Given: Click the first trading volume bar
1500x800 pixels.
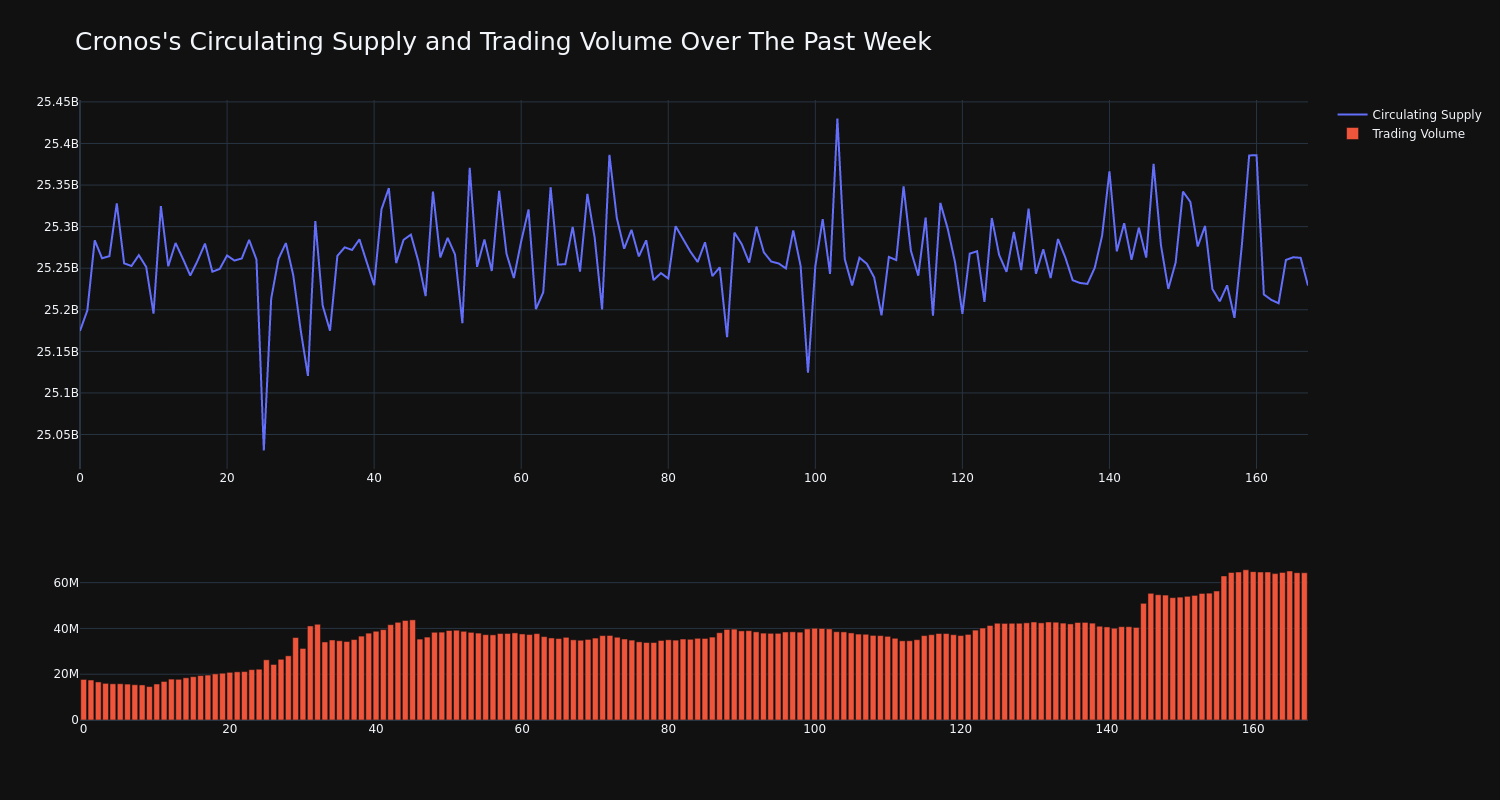Looking at the screenshot, I should [x=84, y=700].
